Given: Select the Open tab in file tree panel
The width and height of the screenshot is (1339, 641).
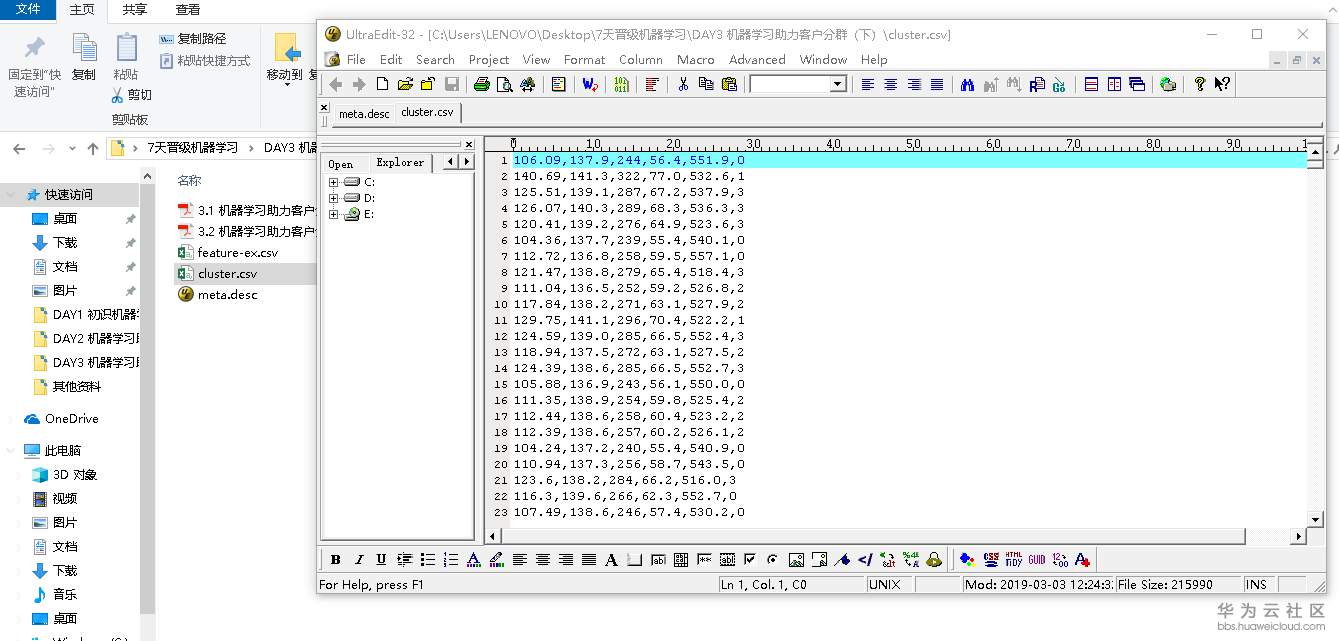Looking at the screenshot, I should [x=341, y=164].
